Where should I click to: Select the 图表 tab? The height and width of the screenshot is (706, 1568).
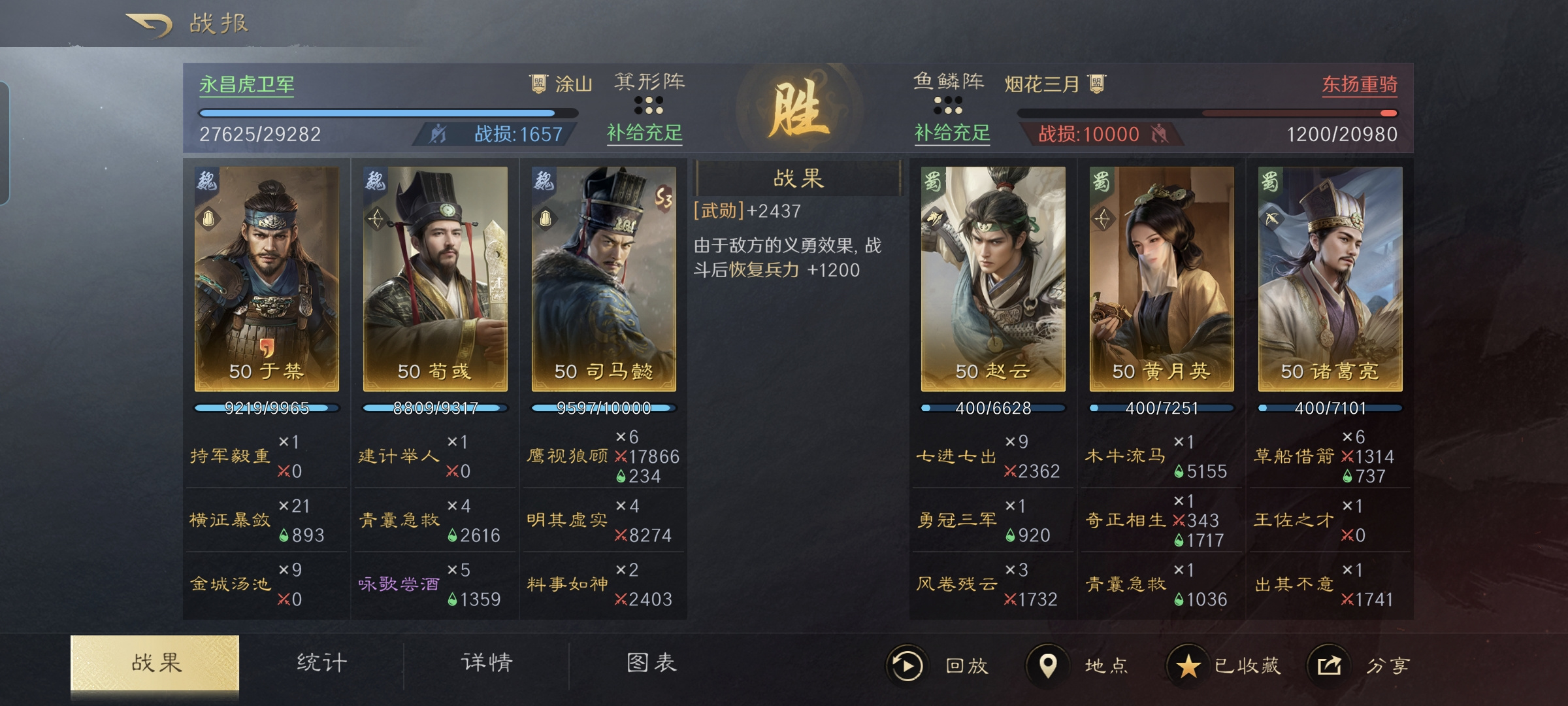pos(651,663)
